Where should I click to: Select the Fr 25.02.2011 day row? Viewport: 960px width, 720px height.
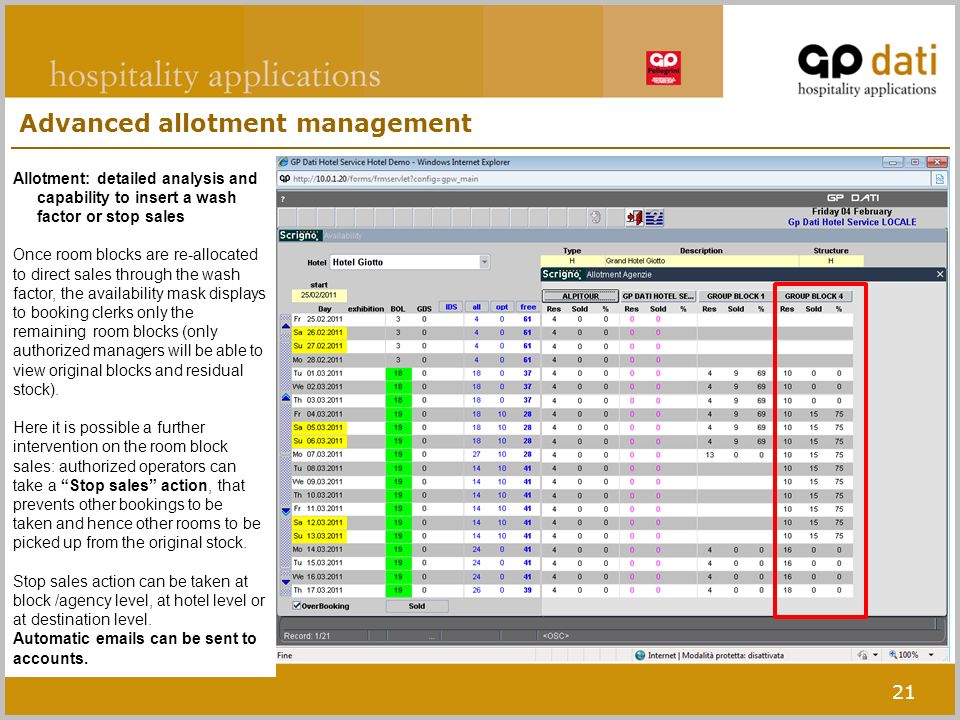(x=317, y=319)
